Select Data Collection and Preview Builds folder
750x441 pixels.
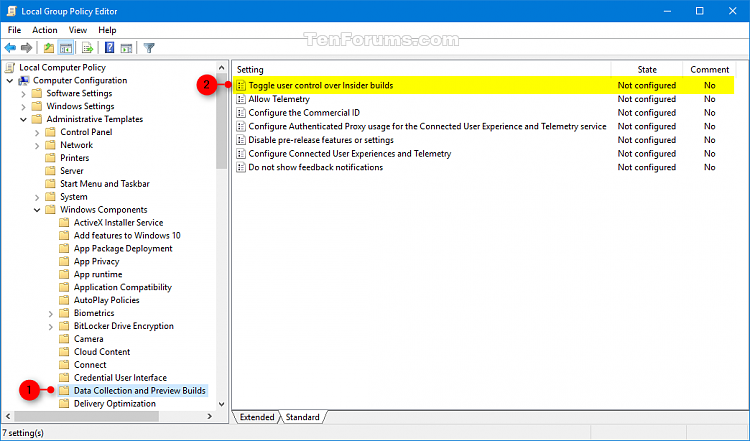140,391
